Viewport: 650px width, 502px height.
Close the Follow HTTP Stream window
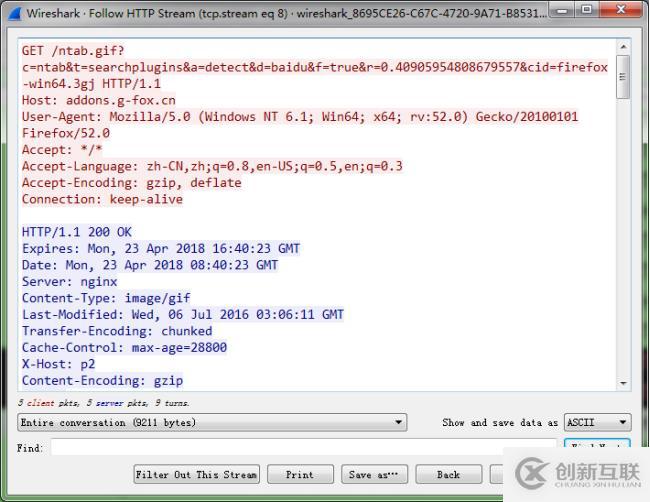[x=621, y=10]
